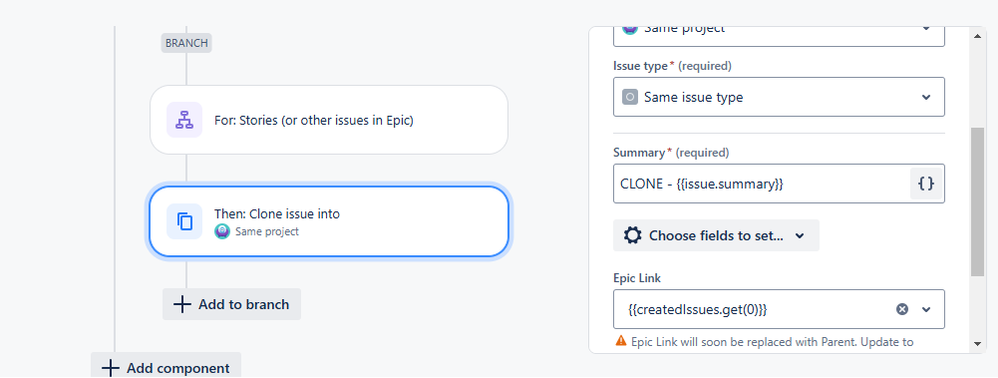Click the Add component button
998x378 pixels.
coord(166,367)
